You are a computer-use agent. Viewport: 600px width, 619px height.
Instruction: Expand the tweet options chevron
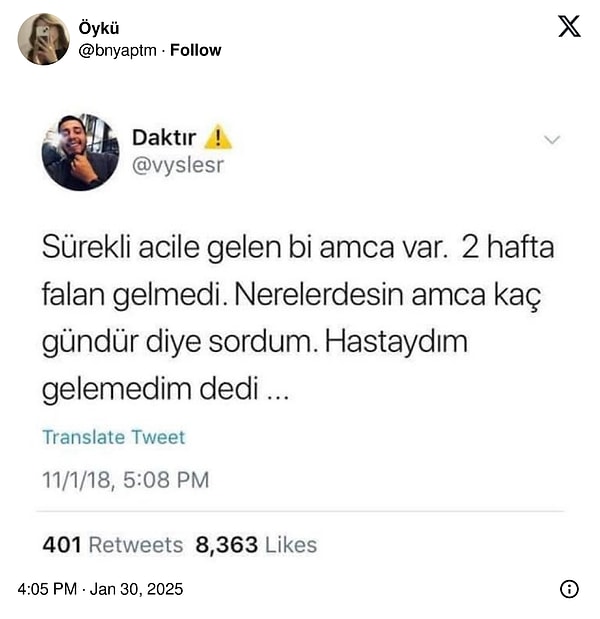pyautogui.click(x=552, y=140)
